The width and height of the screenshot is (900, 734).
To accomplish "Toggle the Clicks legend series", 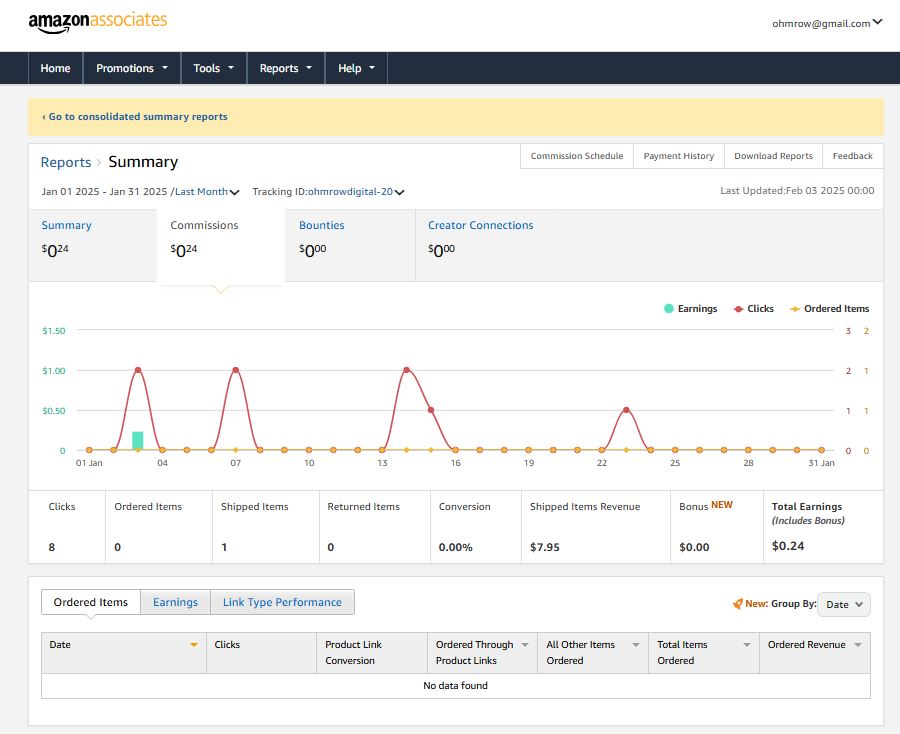I will coord(754,309).
